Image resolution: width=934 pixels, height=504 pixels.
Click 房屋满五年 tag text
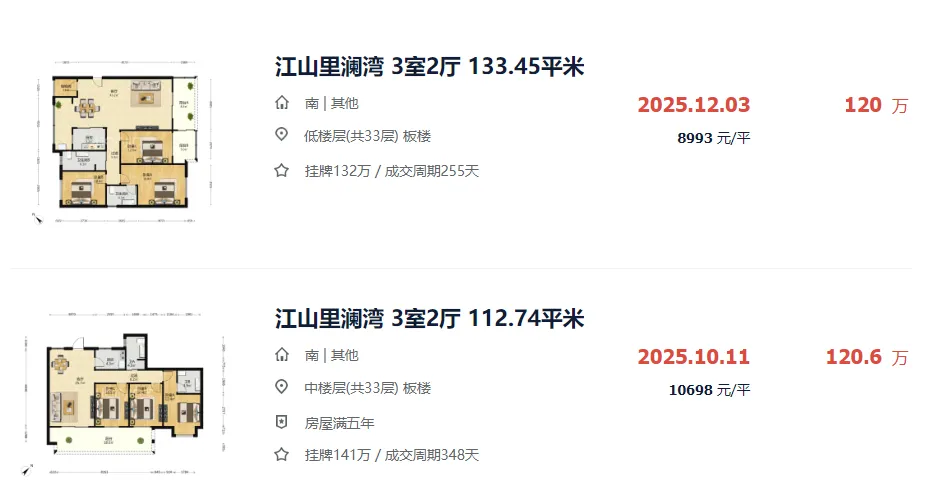339,423
